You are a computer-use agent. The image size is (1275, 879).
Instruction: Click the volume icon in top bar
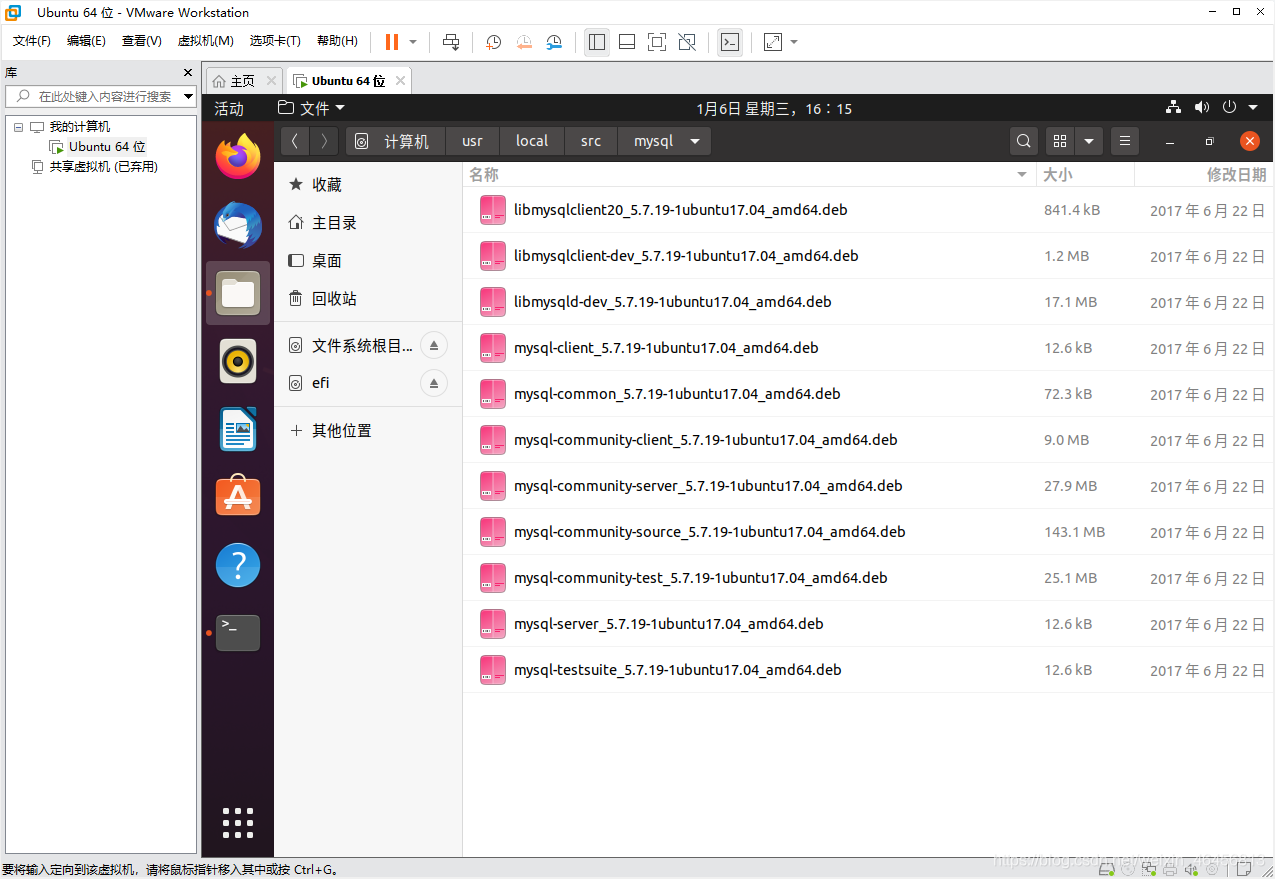tap(1202, 108)
